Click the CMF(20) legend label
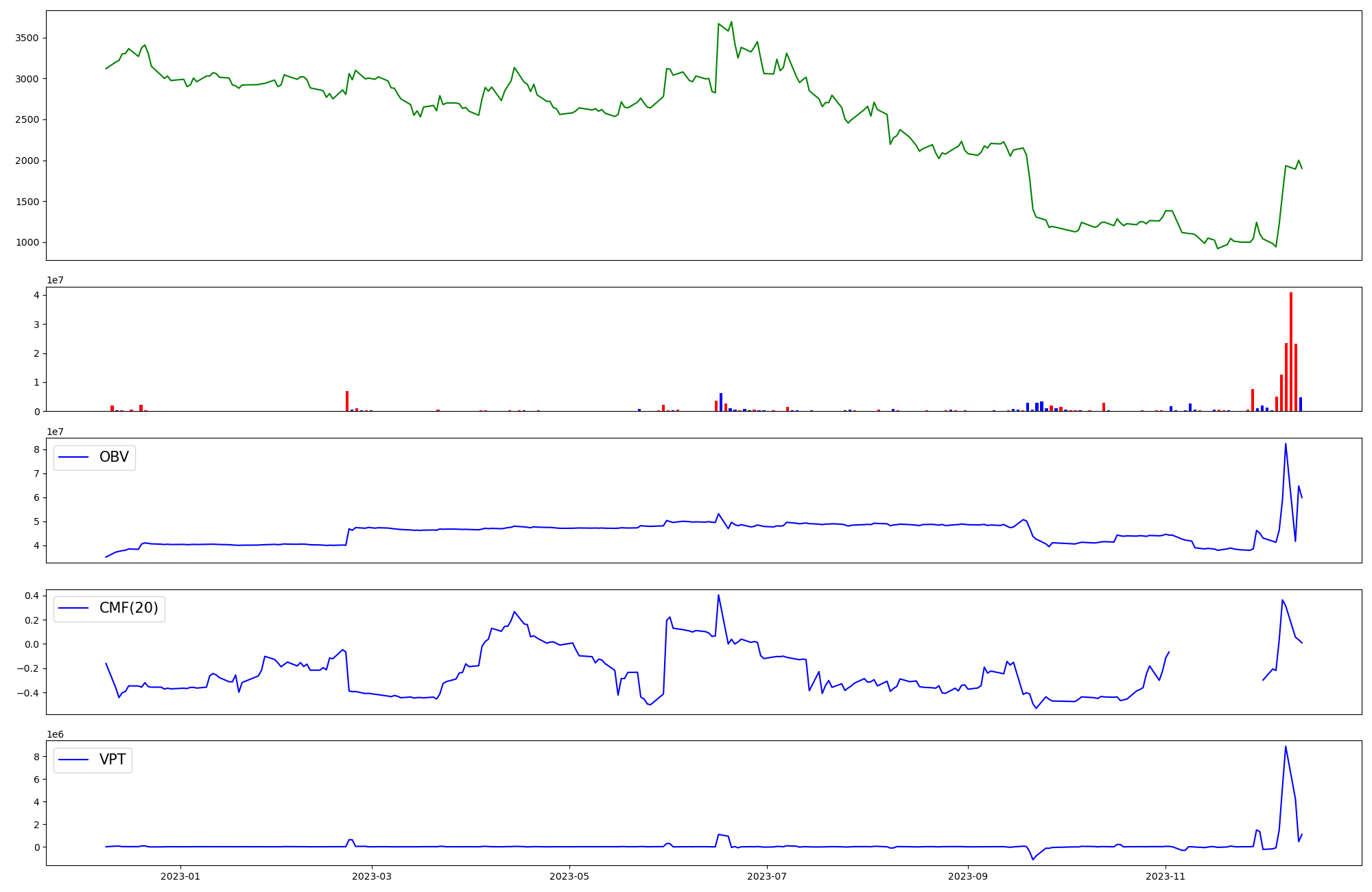The width and height of the screenshot is (1372, 892). coord(128,609)
